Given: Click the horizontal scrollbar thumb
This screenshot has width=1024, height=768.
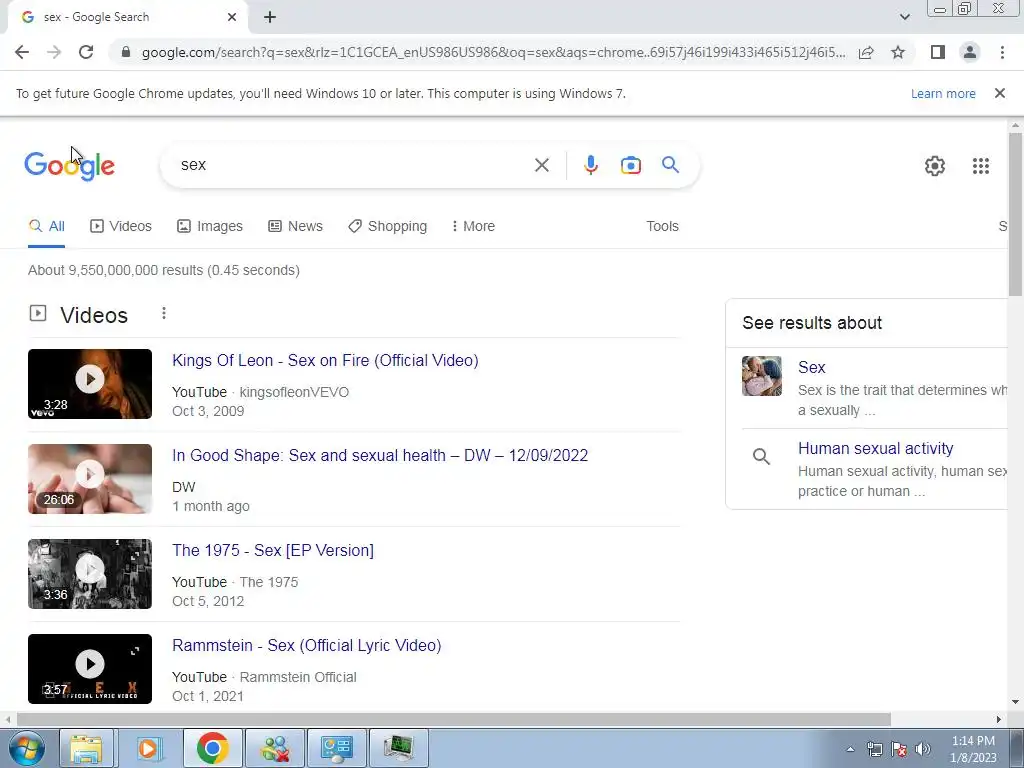Looking at the screenshot, I should 453,719.
